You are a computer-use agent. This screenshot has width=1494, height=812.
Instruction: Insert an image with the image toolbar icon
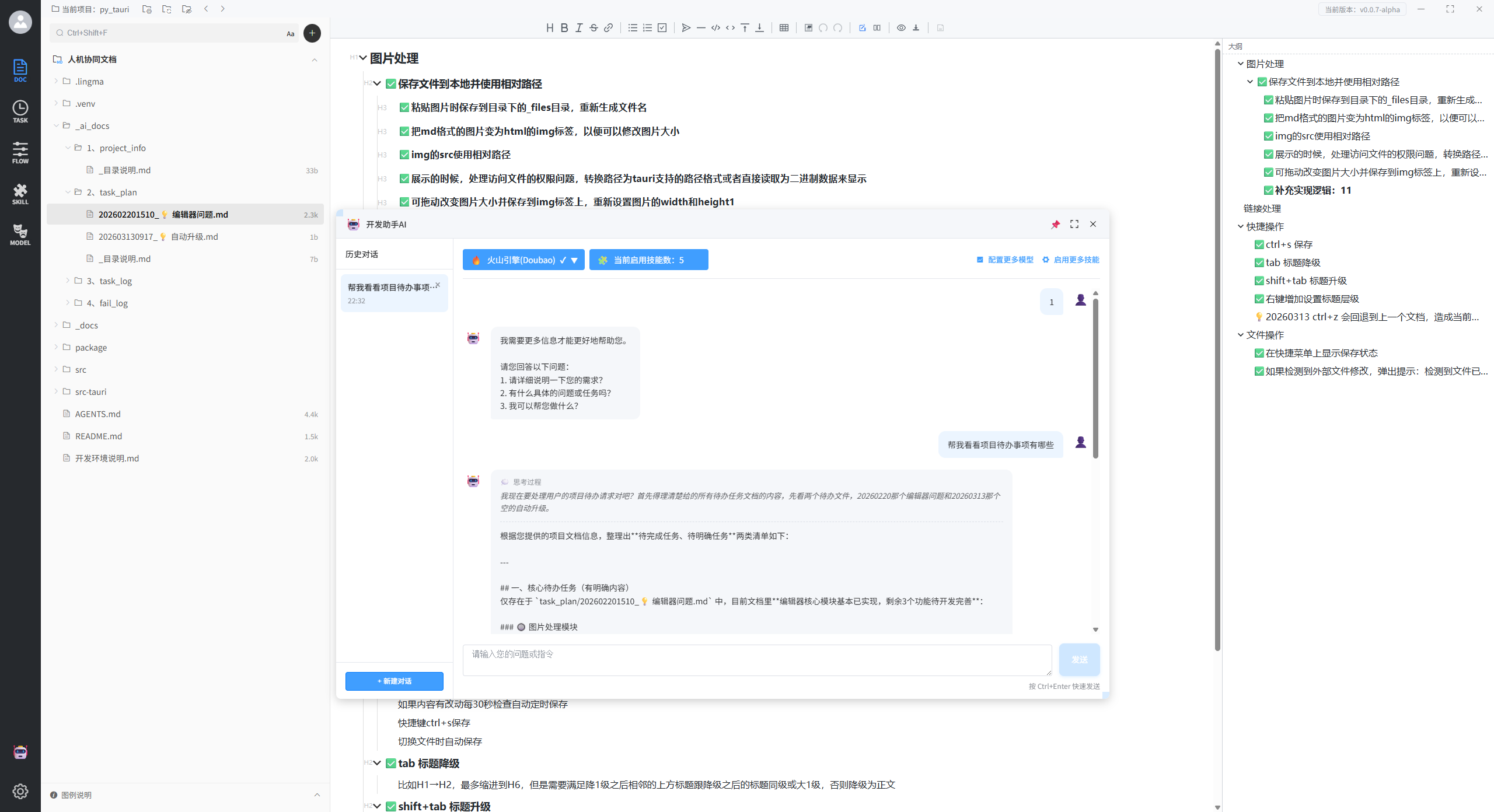click(x=808, y=27)
